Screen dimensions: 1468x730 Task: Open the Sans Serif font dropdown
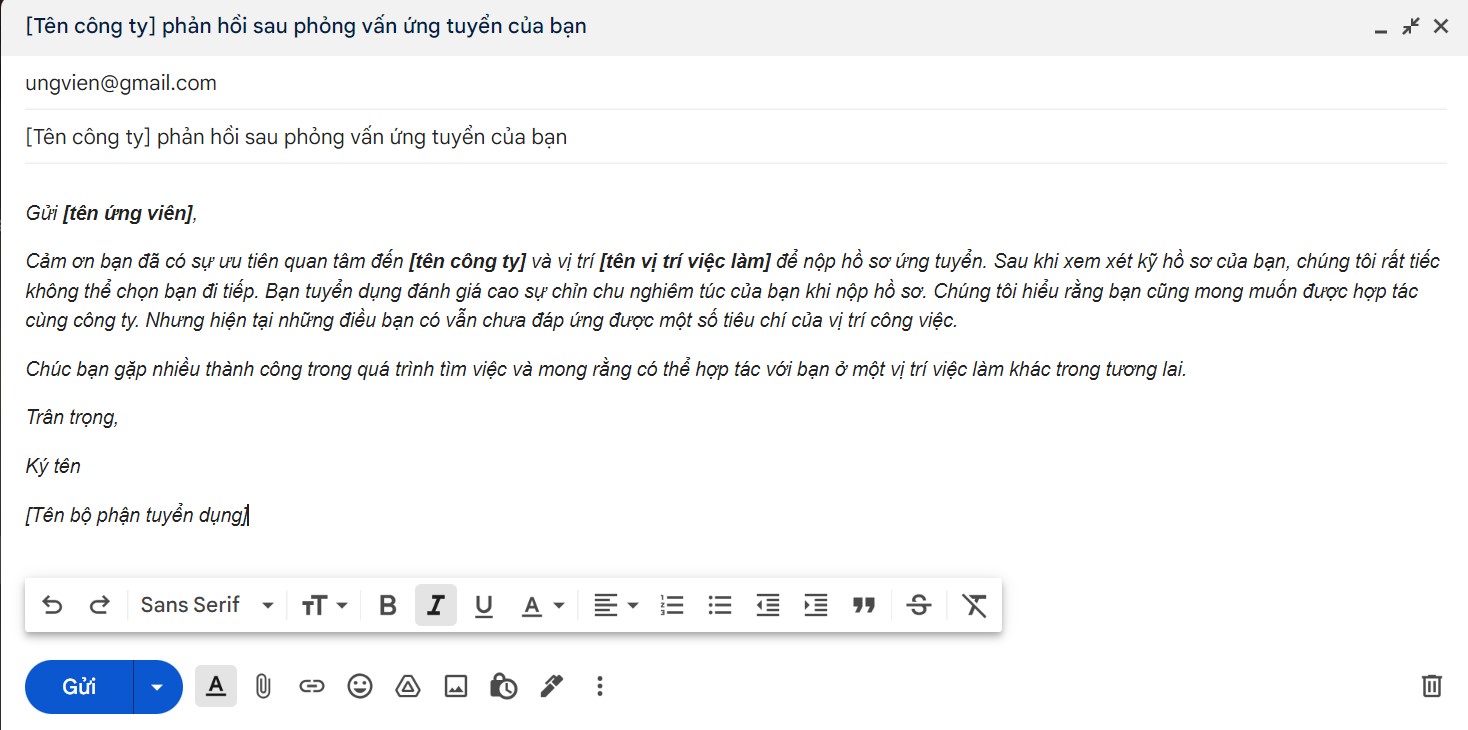(207, 605)
